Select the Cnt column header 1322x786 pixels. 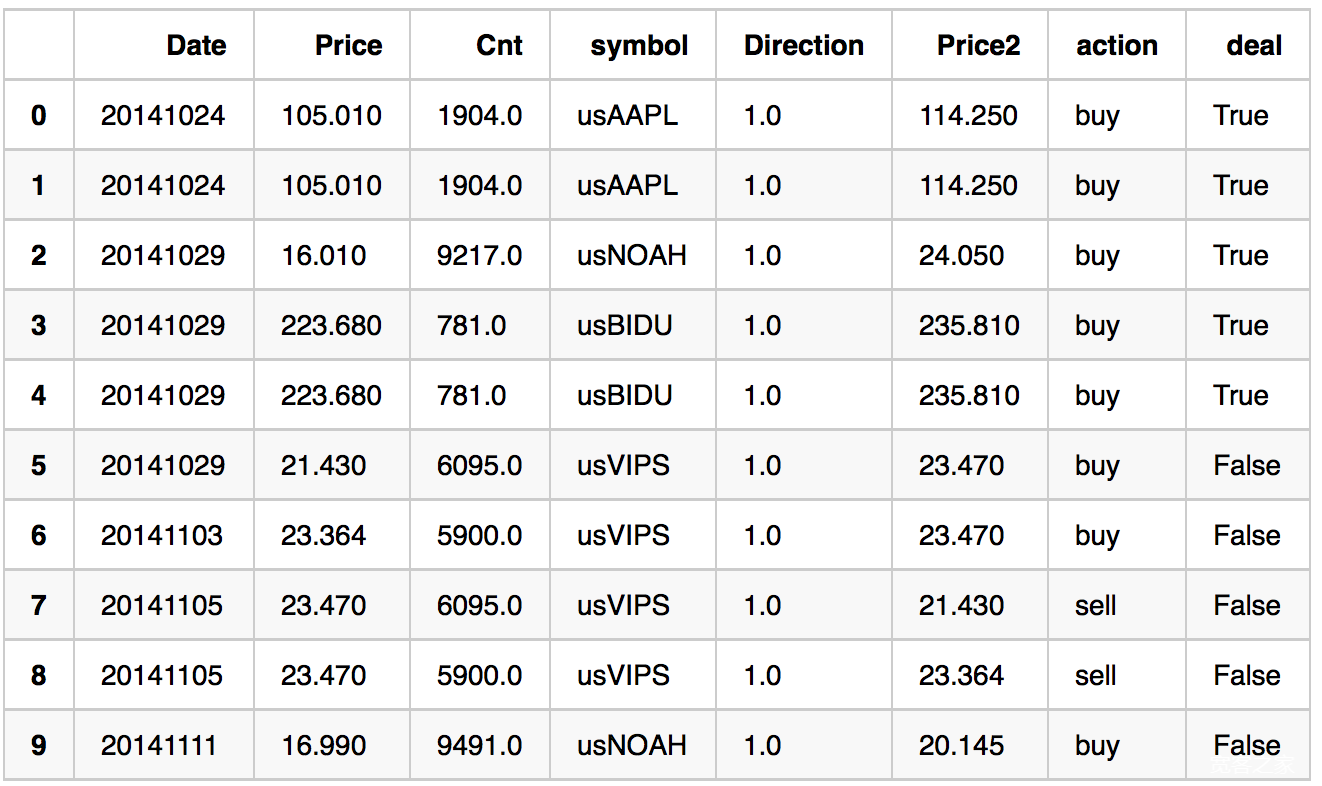coord(499,45)
